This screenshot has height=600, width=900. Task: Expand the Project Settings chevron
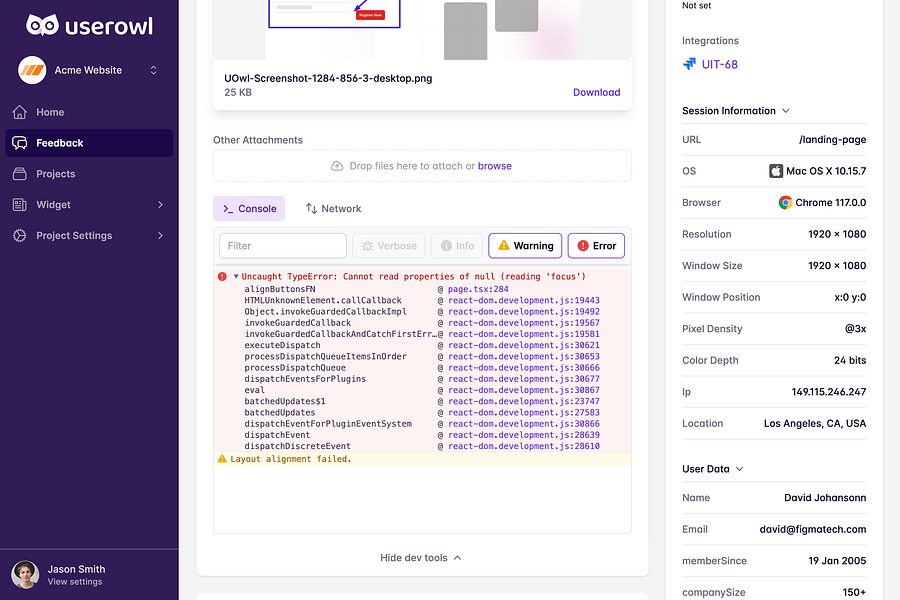[x=160, y=235]
